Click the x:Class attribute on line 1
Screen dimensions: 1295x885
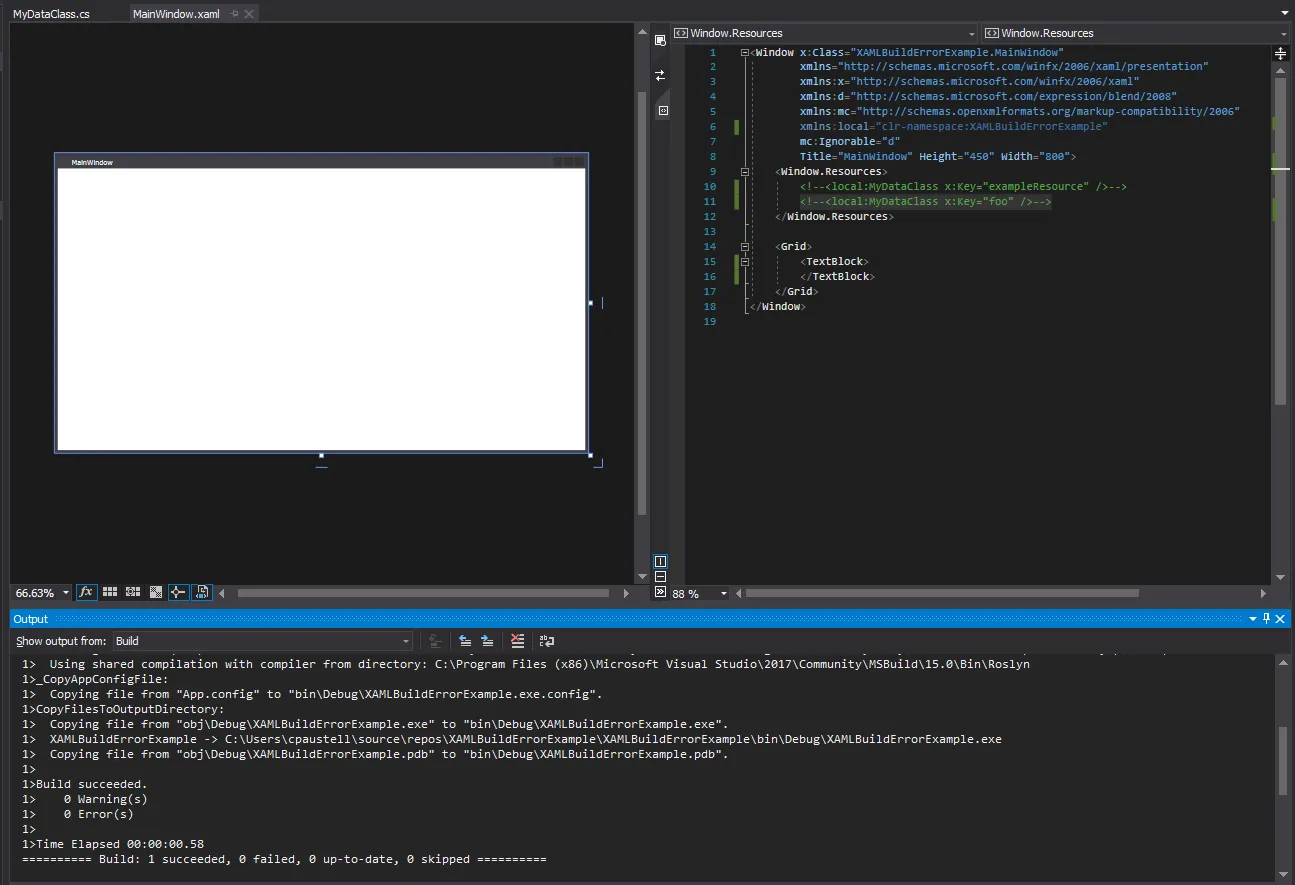[932, 52]
